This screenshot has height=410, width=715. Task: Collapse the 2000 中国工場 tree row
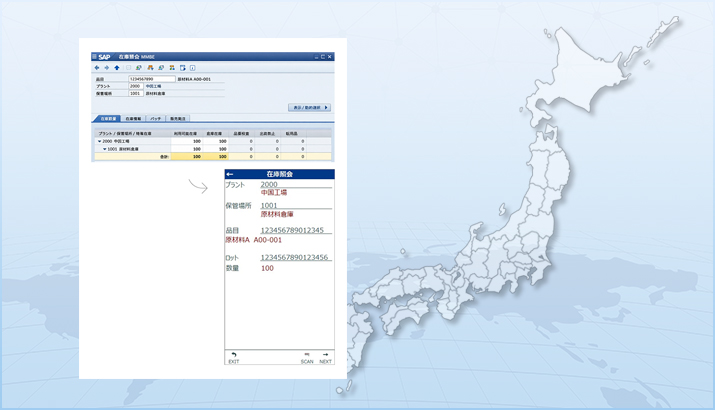[99, 141]
